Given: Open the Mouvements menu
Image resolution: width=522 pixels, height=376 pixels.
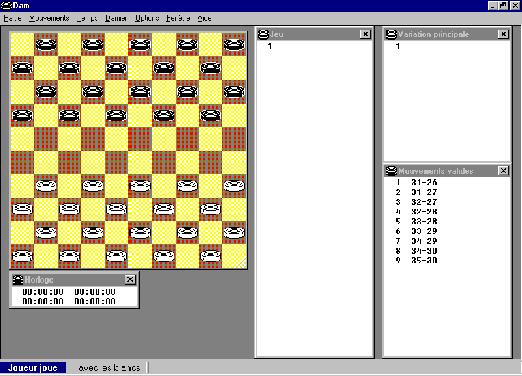Looking at the screenshot, I should (49, 18).
